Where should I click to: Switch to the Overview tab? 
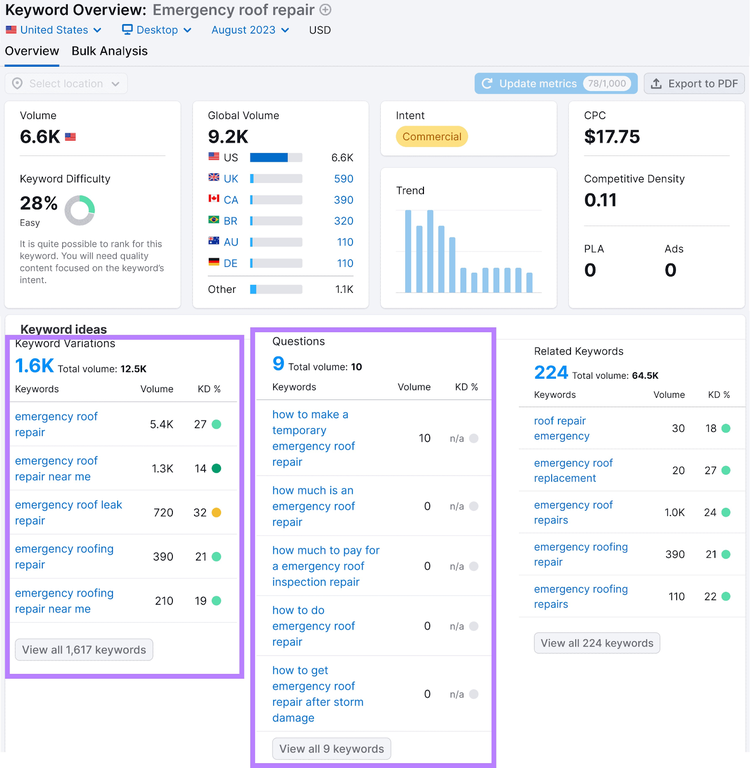(x=32, y=51)
